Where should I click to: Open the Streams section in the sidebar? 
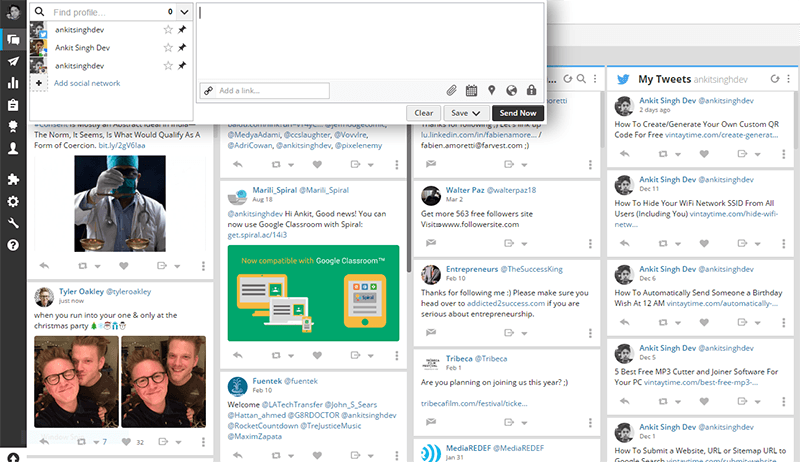(13, 39)
